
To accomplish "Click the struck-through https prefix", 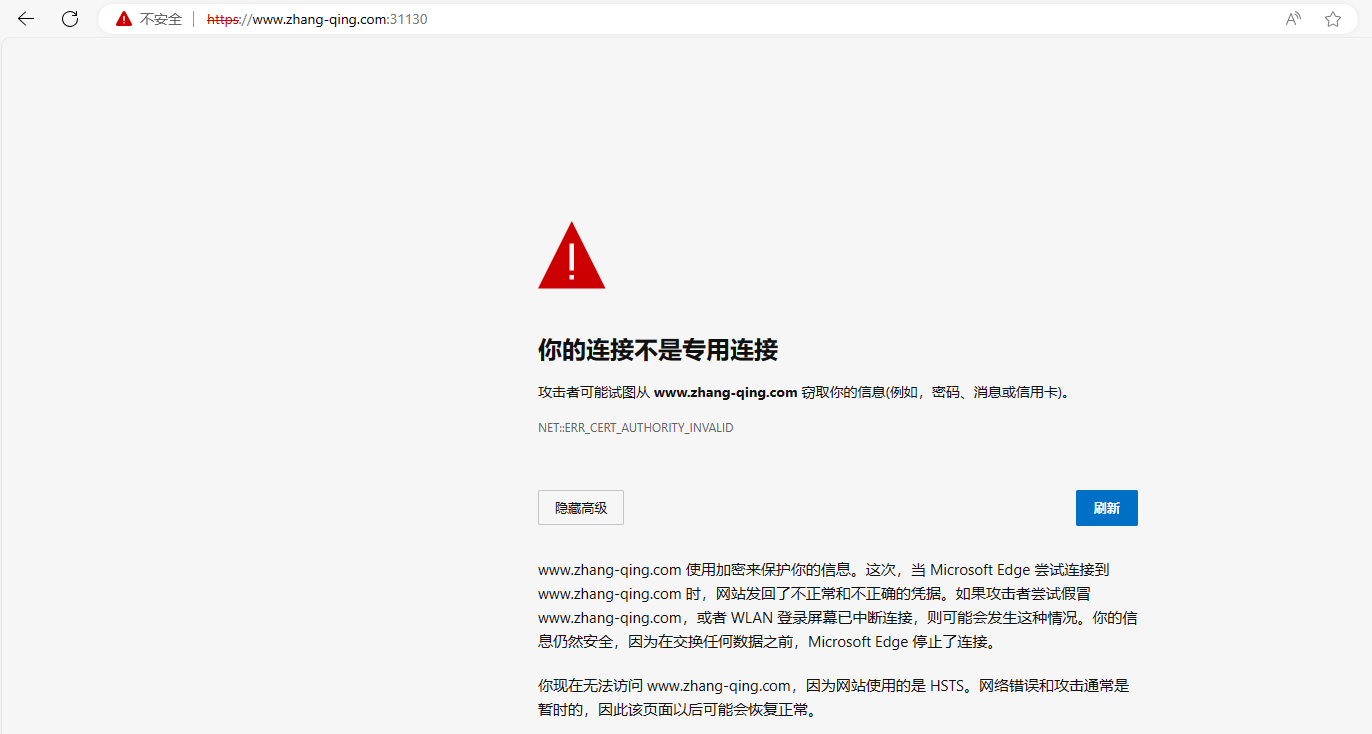I will 221,19.
